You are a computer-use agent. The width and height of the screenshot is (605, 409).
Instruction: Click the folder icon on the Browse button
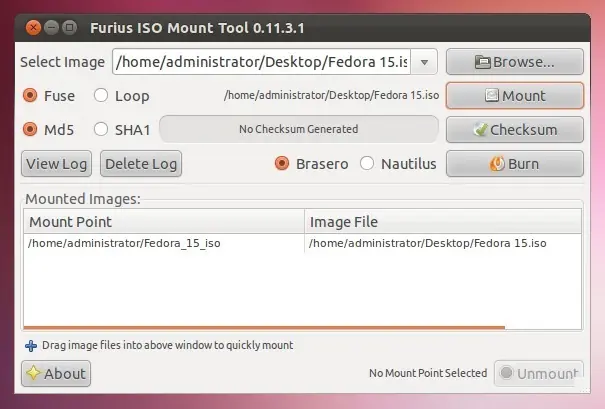coord(483,62)
